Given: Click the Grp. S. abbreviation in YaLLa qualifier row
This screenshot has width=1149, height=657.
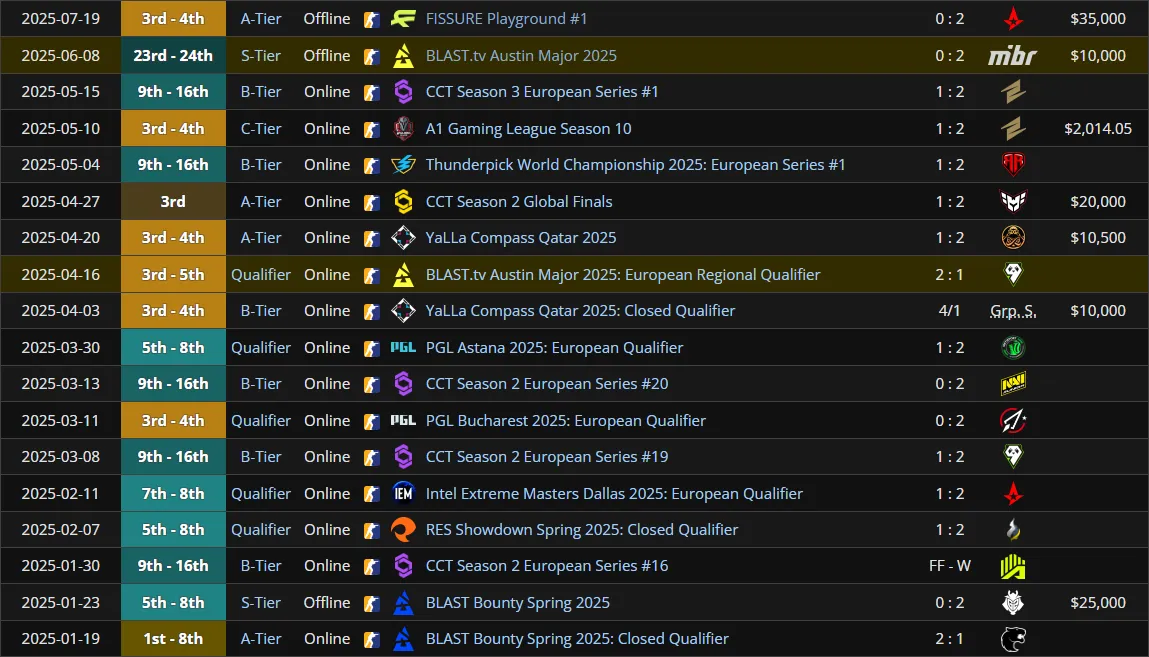Looking at the screenshot, I should (1013, 311).
